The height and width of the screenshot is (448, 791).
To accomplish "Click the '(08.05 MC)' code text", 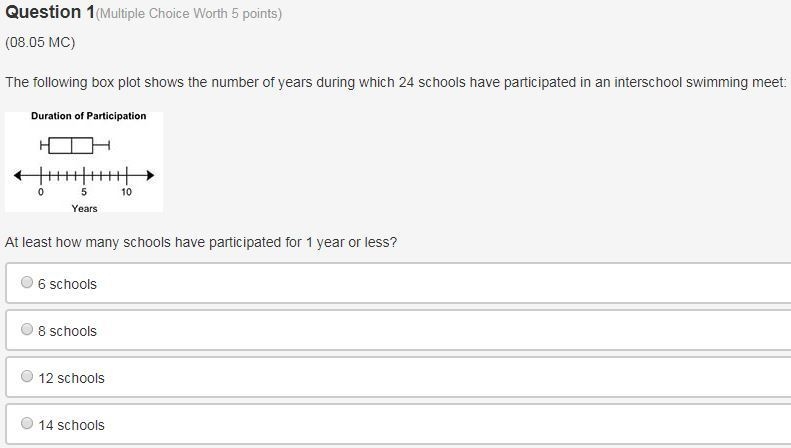I will click(x=40, y=42).
